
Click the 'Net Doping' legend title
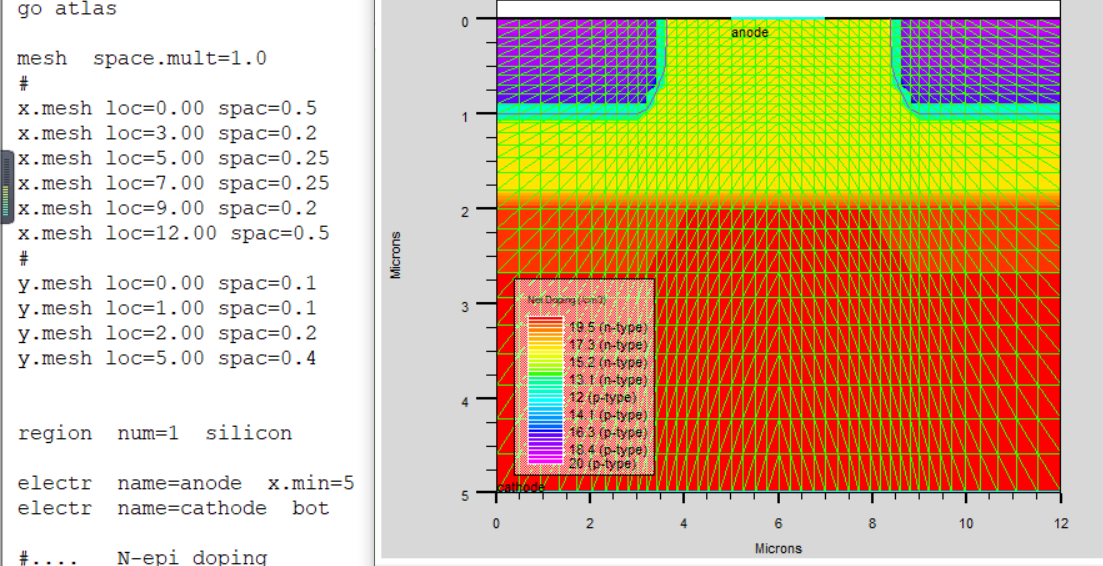tap(566, 300)
